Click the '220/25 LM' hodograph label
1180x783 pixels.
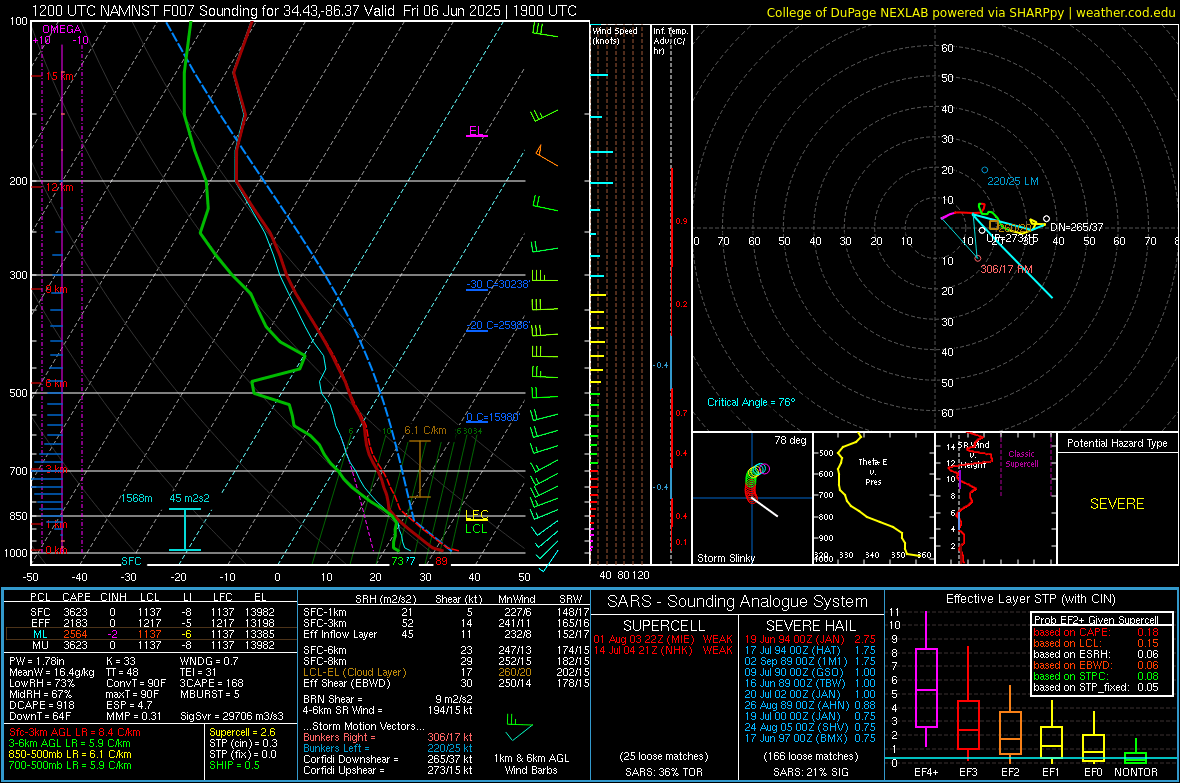(1013, 181)
